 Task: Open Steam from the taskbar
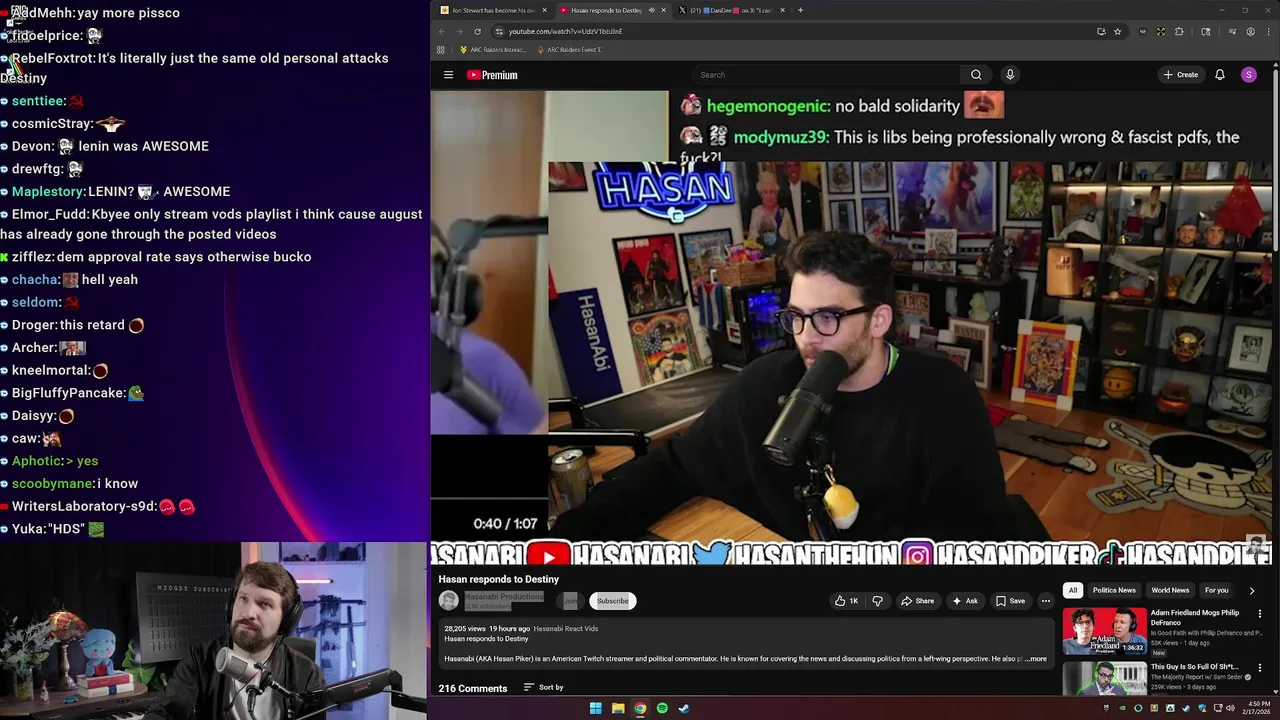point(684,708)
